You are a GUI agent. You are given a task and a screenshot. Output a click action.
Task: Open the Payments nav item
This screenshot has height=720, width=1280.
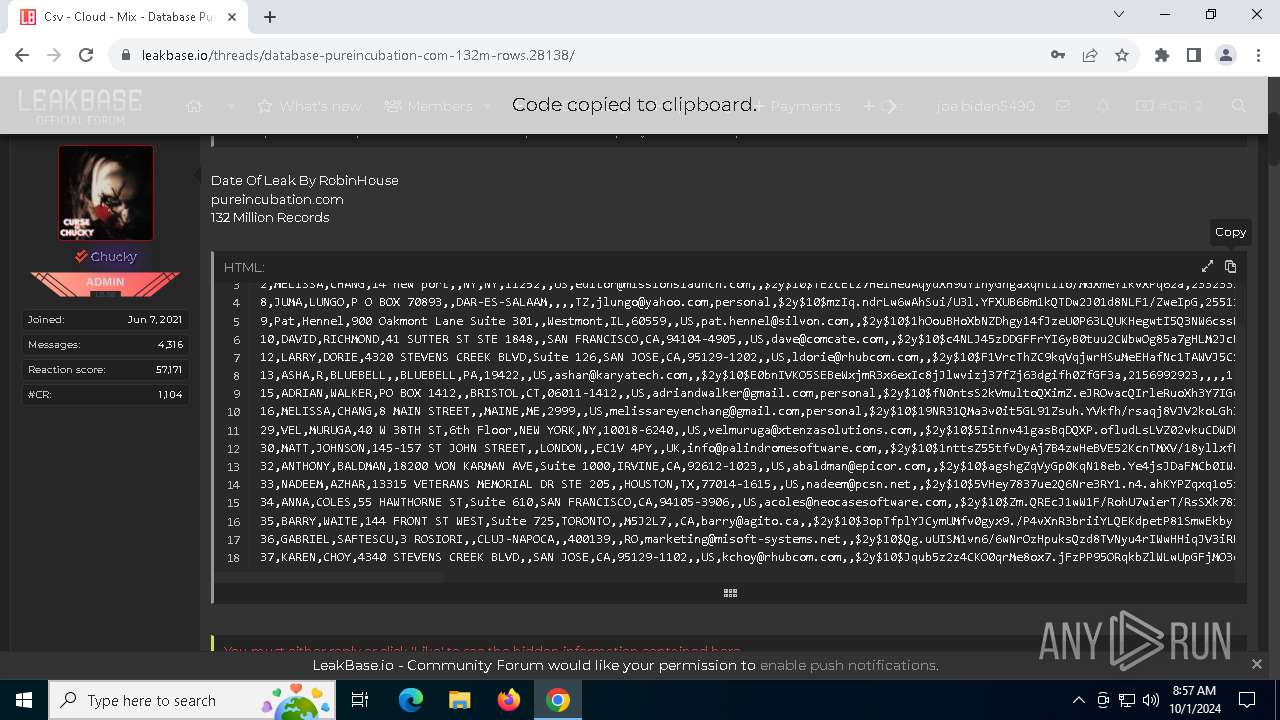[x=797, y=106]
